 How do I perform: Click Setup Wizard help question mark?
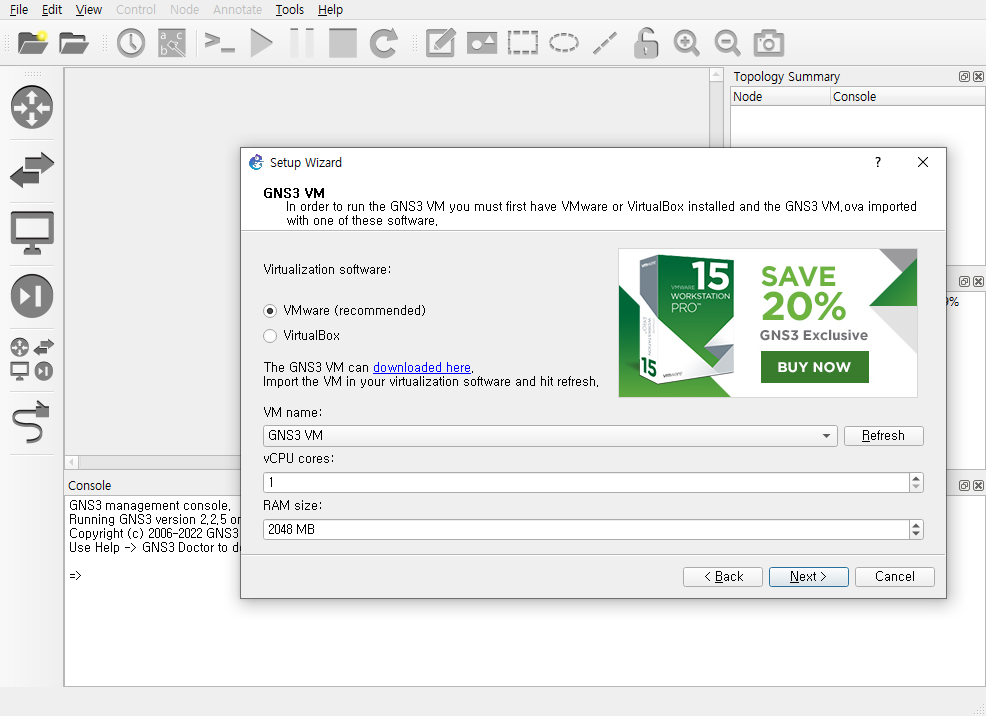[x=878, y=162]
